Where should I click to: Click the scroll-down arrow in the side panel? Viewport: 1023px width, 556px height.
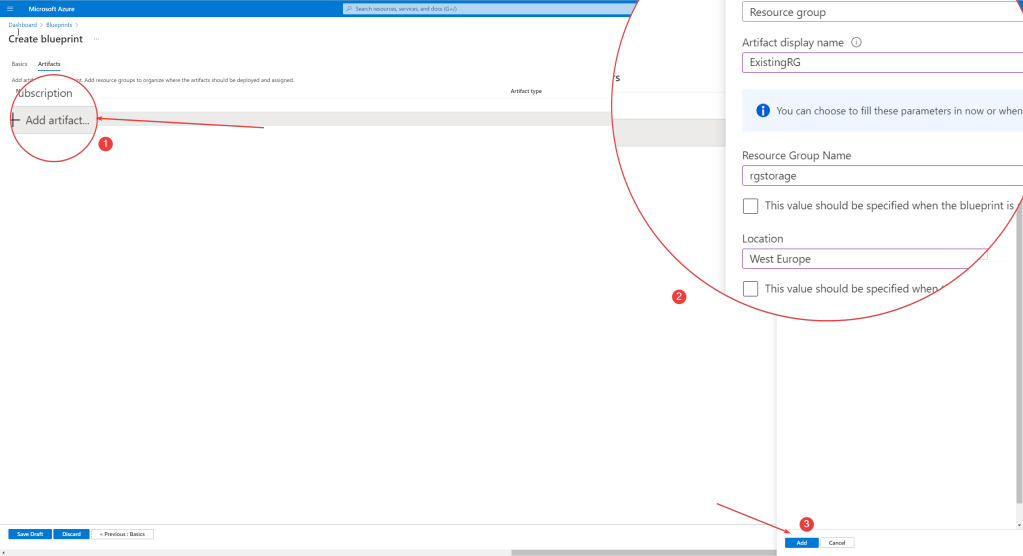point(1019,524)
